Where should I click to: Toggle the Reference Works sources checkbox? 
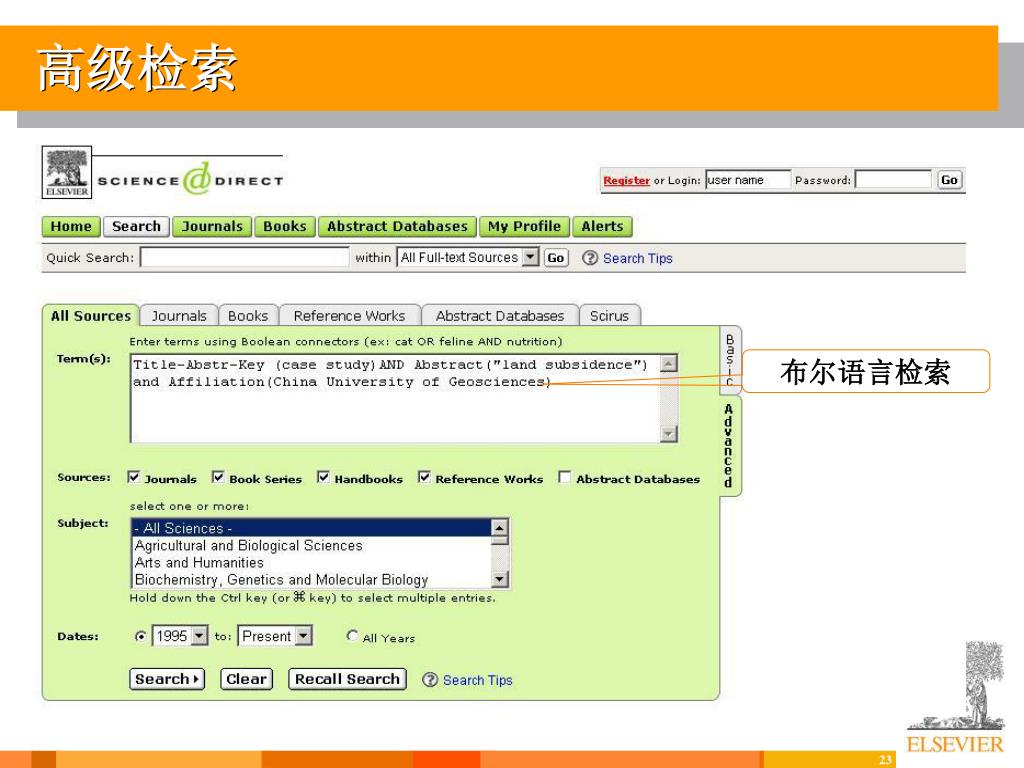pyautogui.click(x=424, y=477)
